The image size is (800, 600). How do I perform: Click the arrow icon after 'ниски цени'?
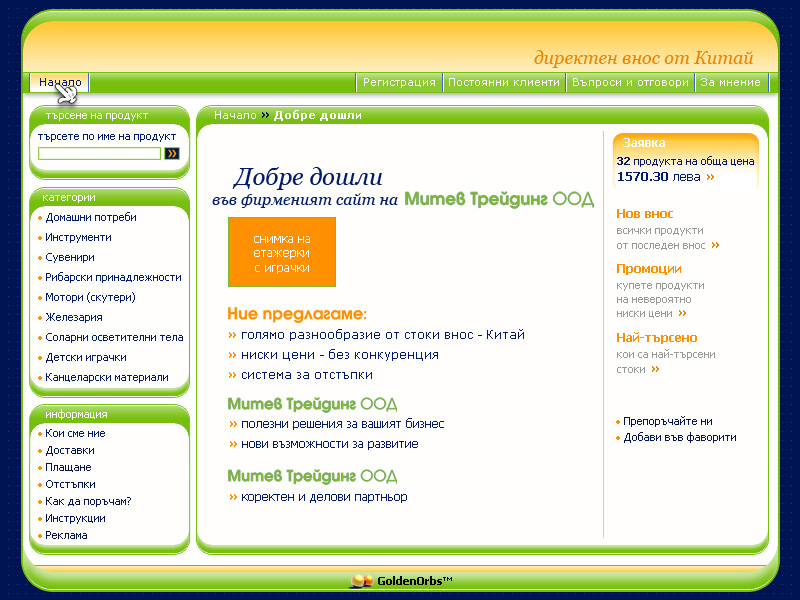pos(682,314)
